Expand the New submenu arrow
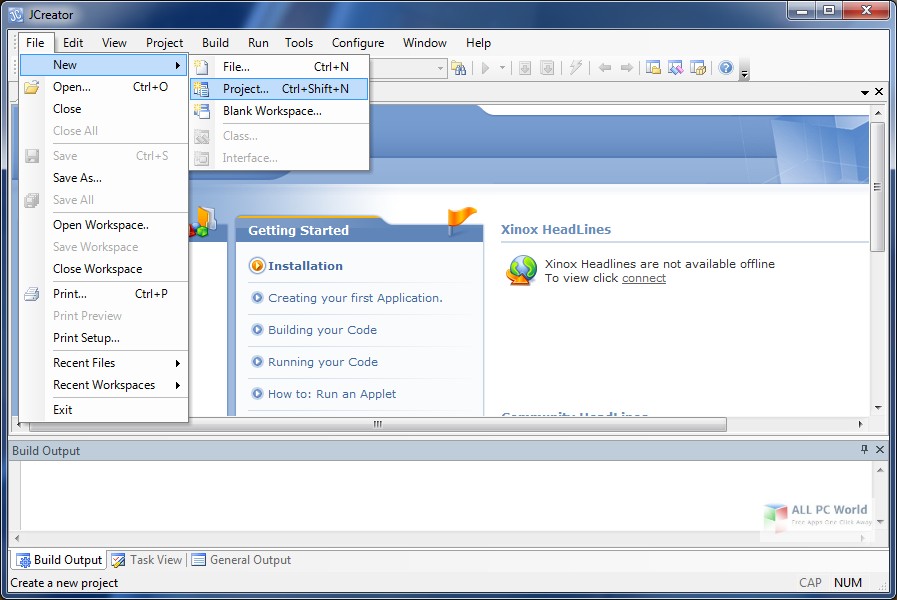The width and height of the screenshot is (897, 600). (178, 65)
